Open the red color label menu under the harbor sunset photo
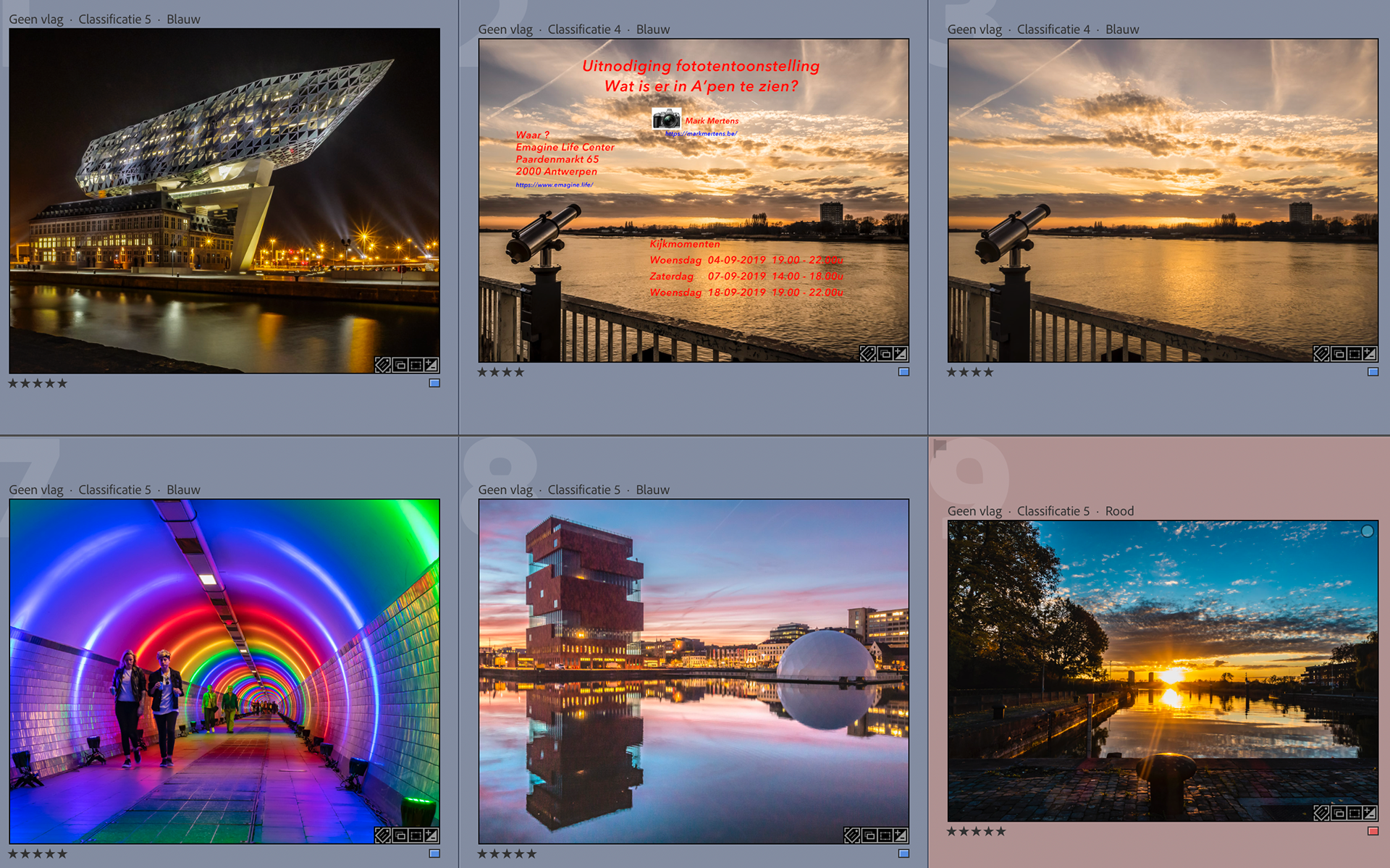Viewport: 1390px width, 868px height. point(1373,831)
